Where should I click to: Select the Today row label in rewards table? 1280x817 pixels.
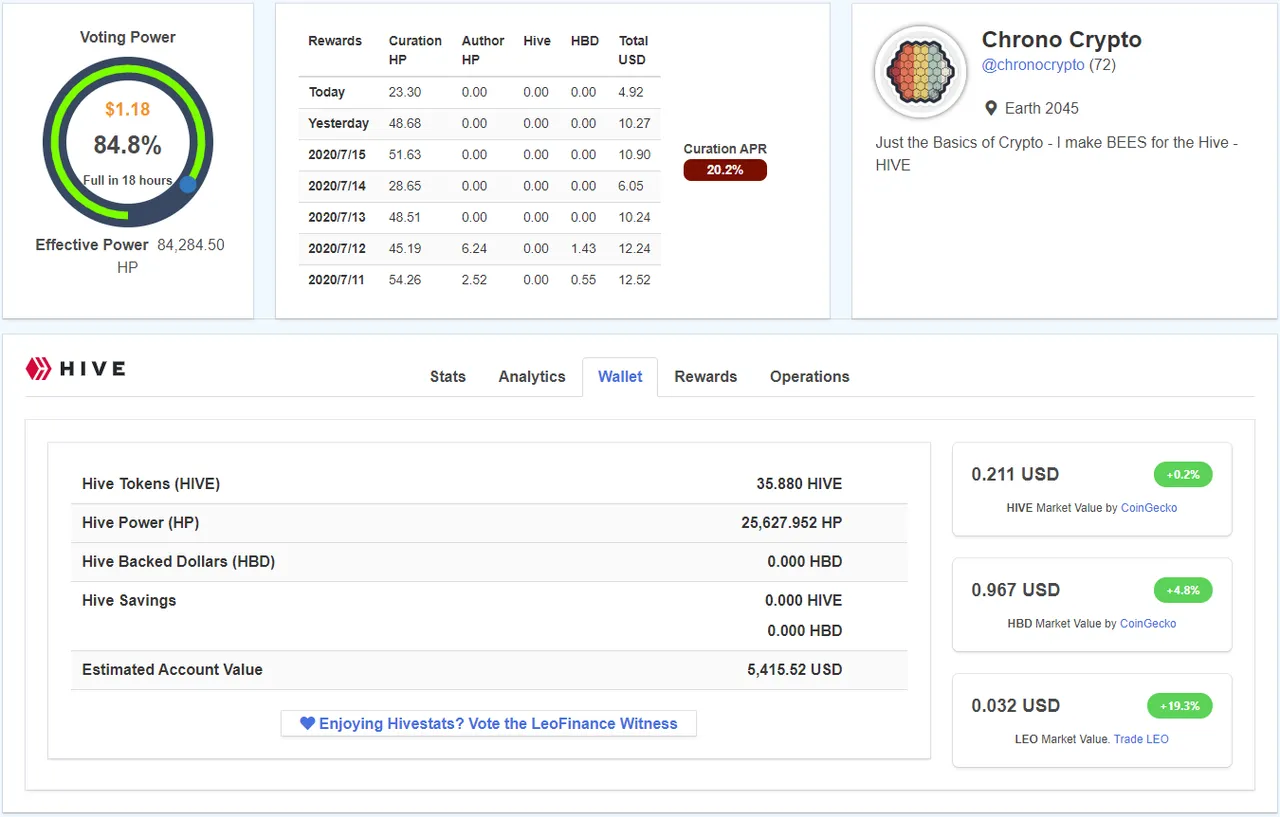(327, 92)
